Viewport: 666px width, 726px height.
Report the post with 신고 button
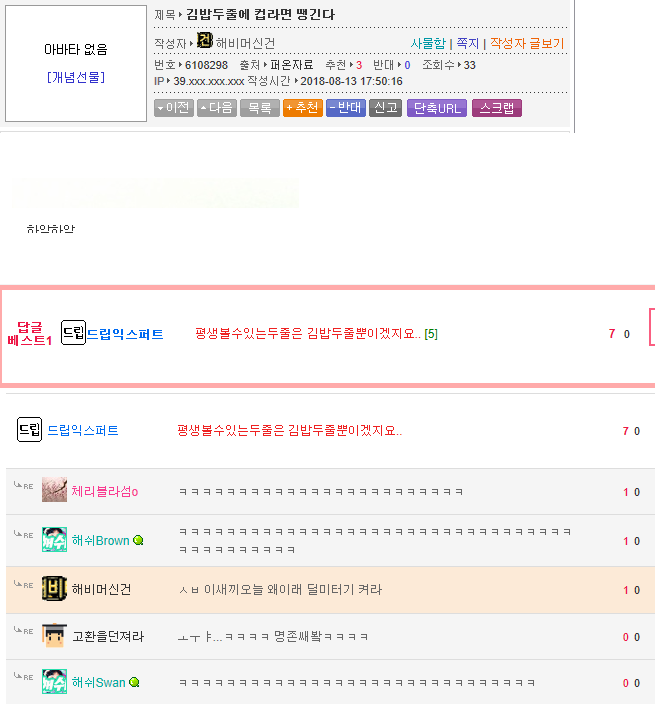385,108
